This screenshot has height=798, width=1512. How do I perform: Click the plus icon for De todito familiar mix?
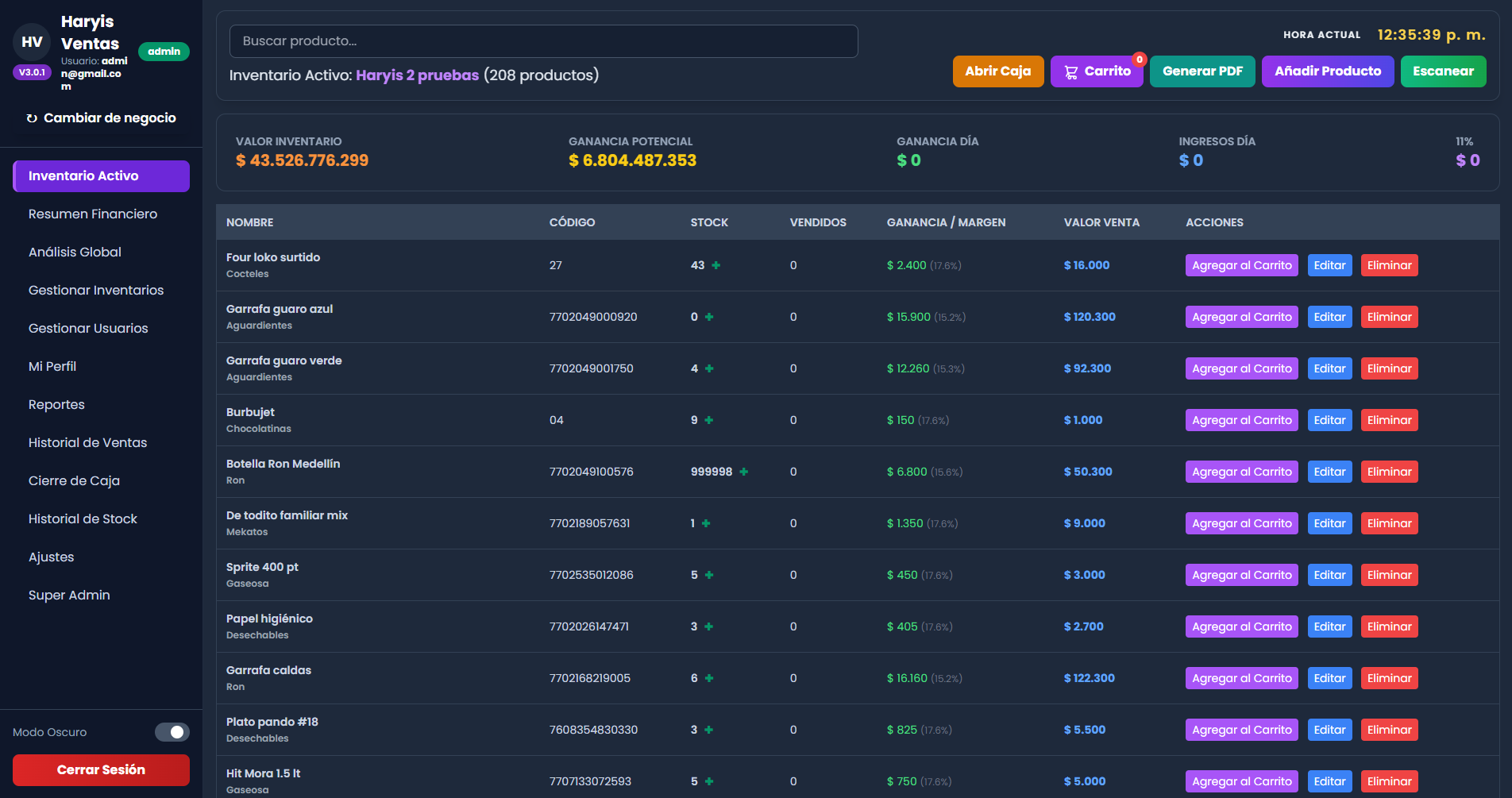pos(706,523)
